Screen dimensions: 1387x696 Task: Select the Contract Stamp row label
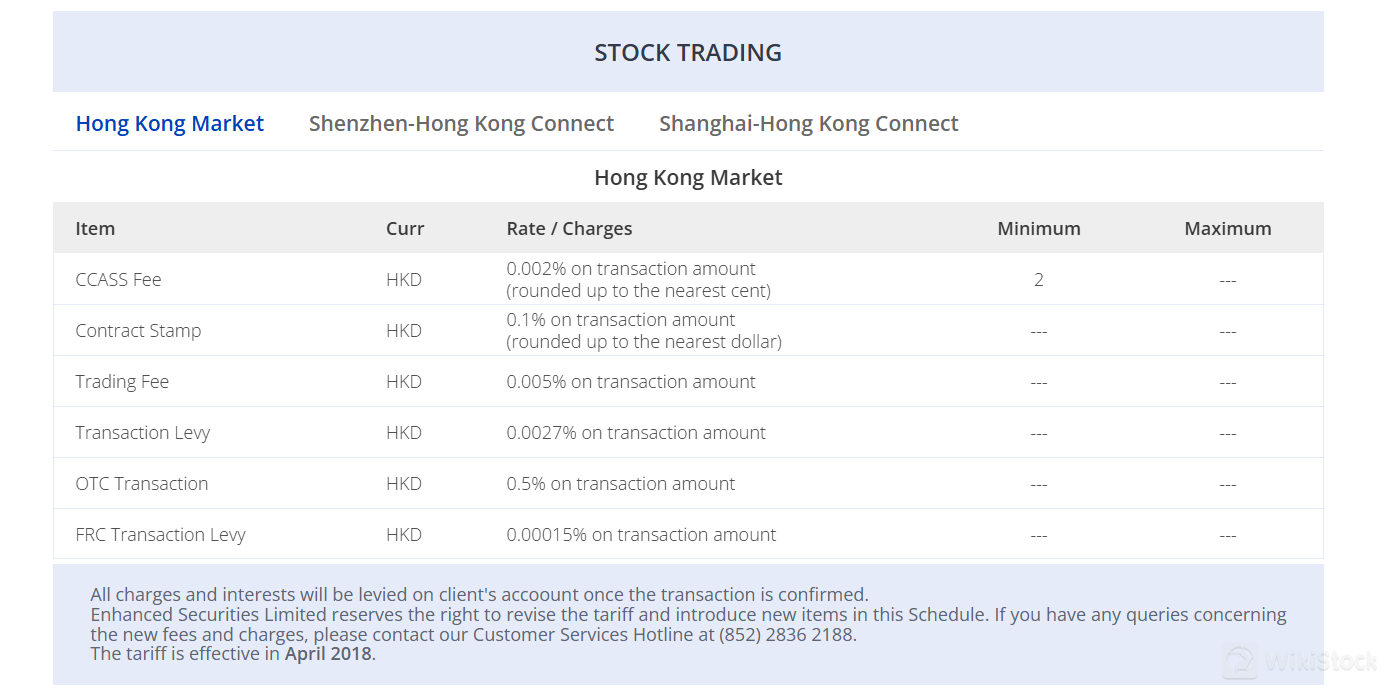138,331
